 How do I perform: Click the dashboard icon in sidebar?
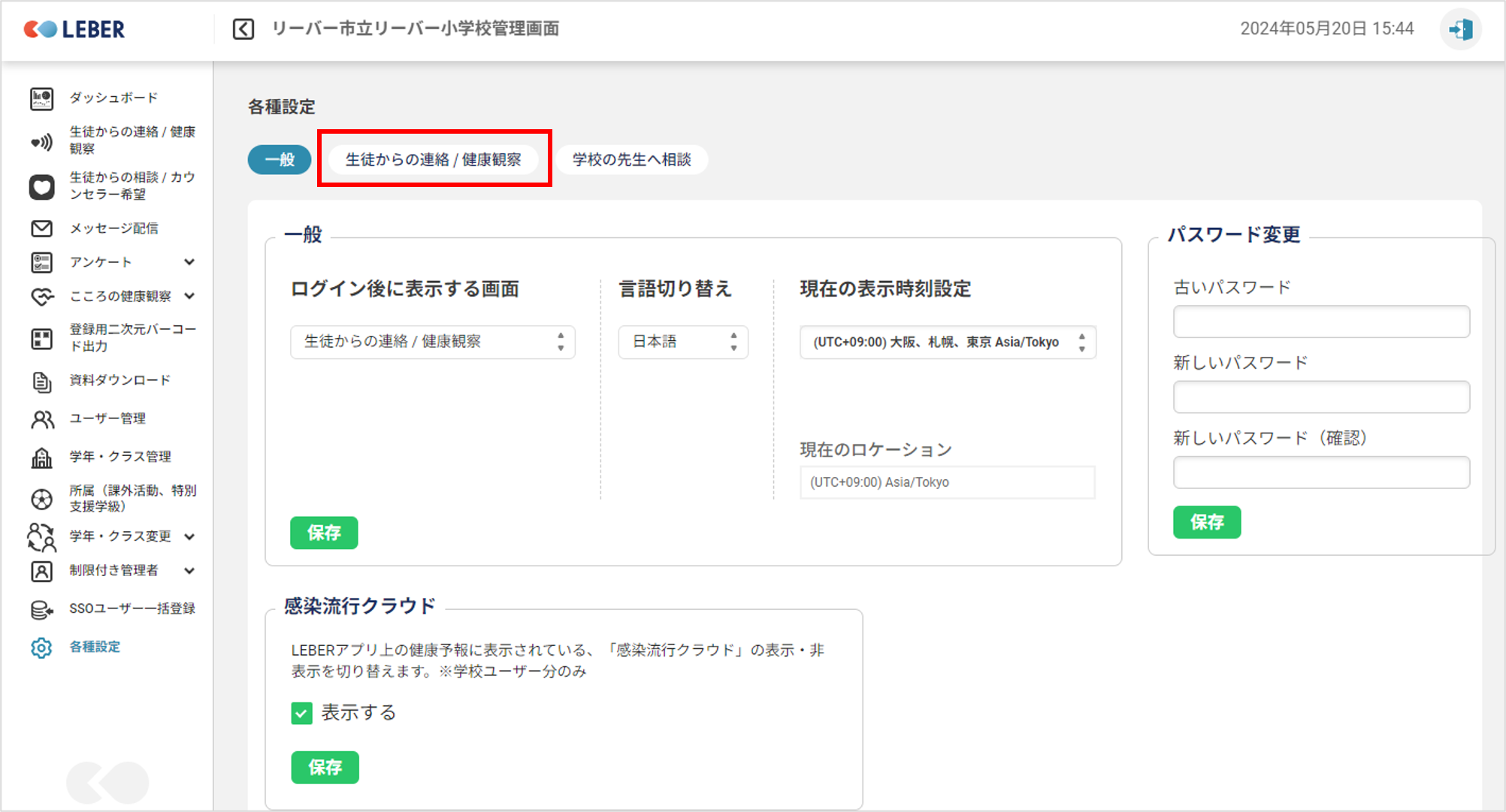pyautogui.click(x=41, y=98)
